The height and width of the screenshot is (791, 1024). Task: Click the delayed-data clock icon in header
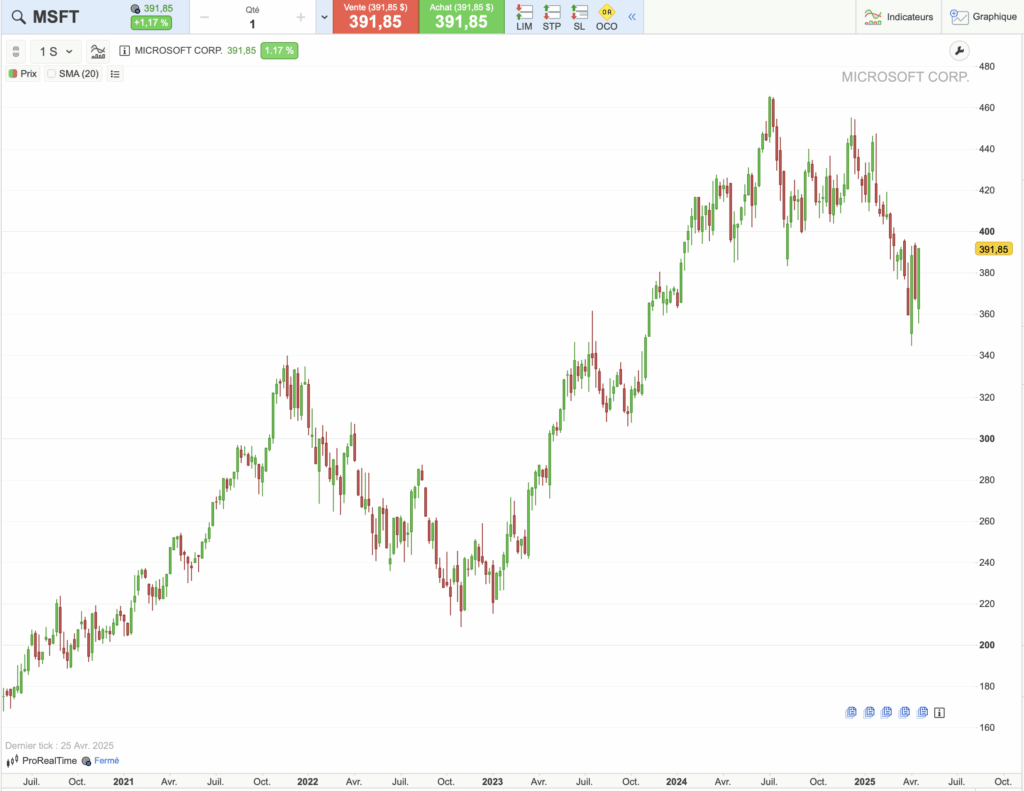[135, 9]
